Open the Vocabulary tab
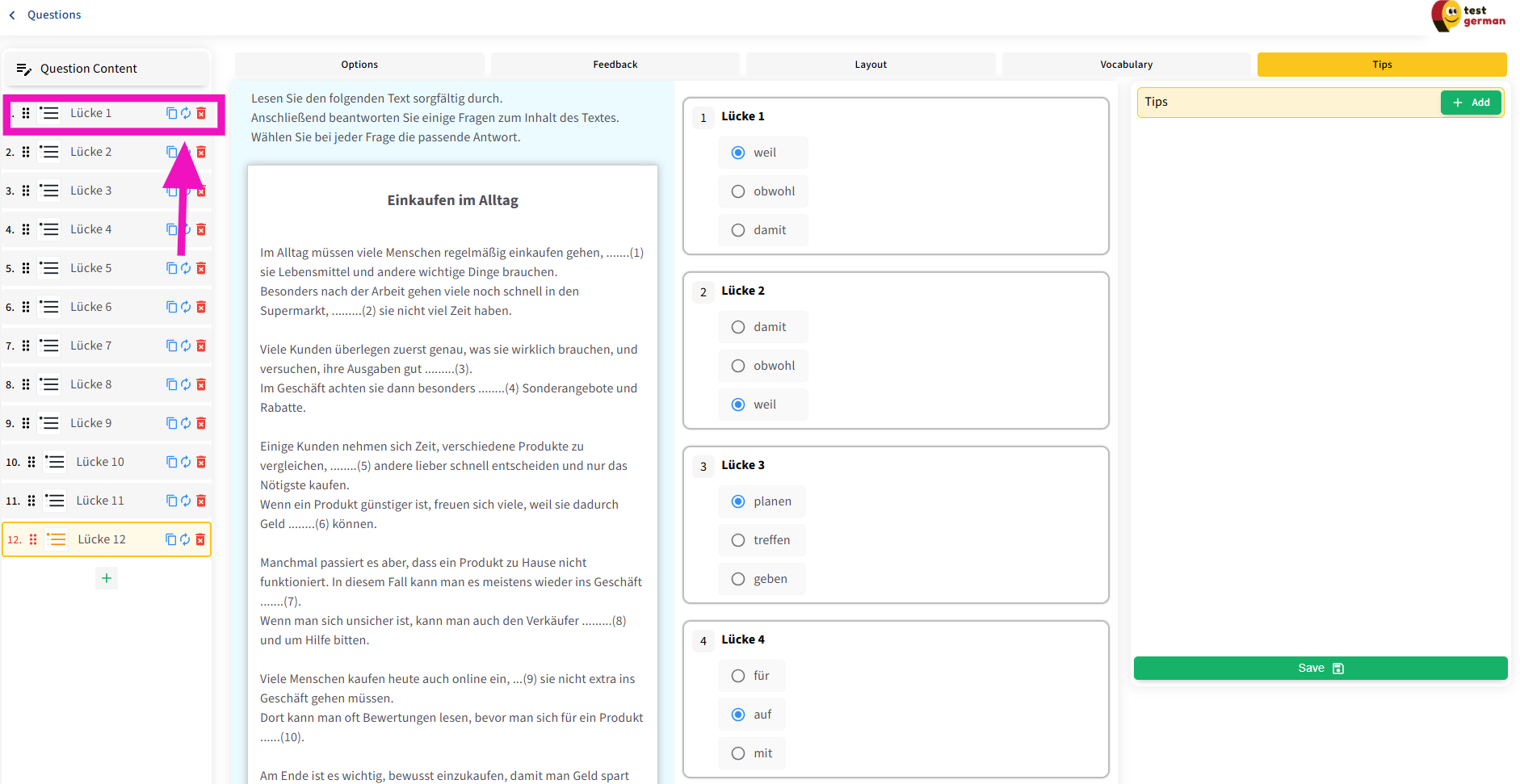 point(1126,65)
